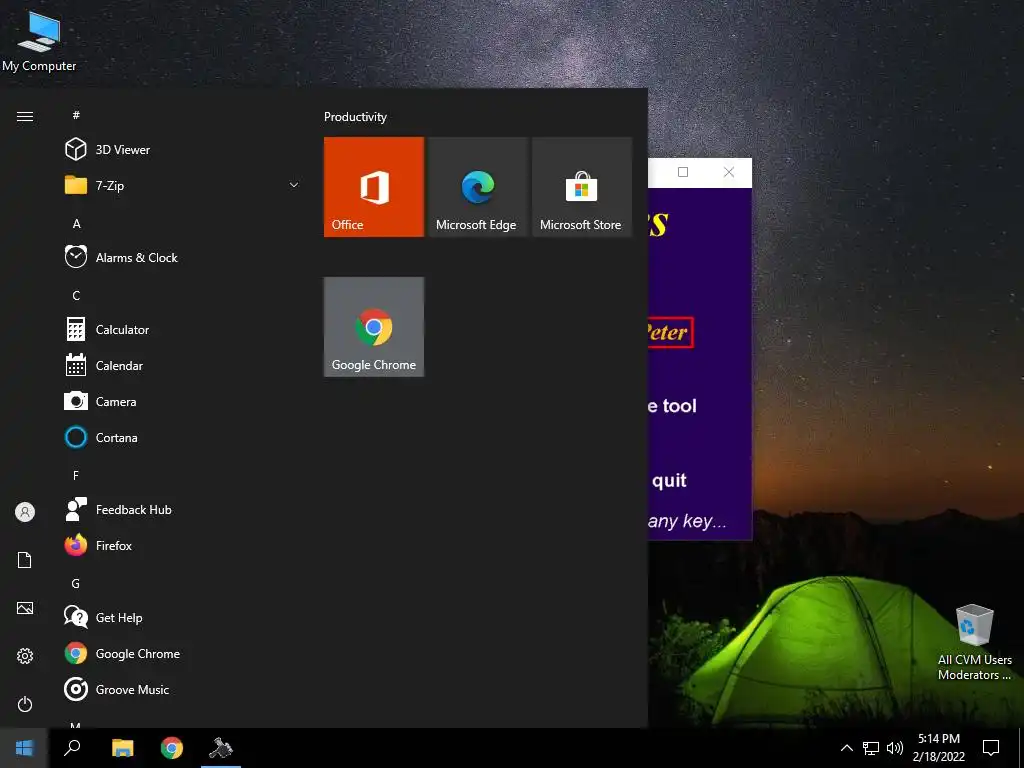Open Feedback Hub app

(x=183, y=509)
